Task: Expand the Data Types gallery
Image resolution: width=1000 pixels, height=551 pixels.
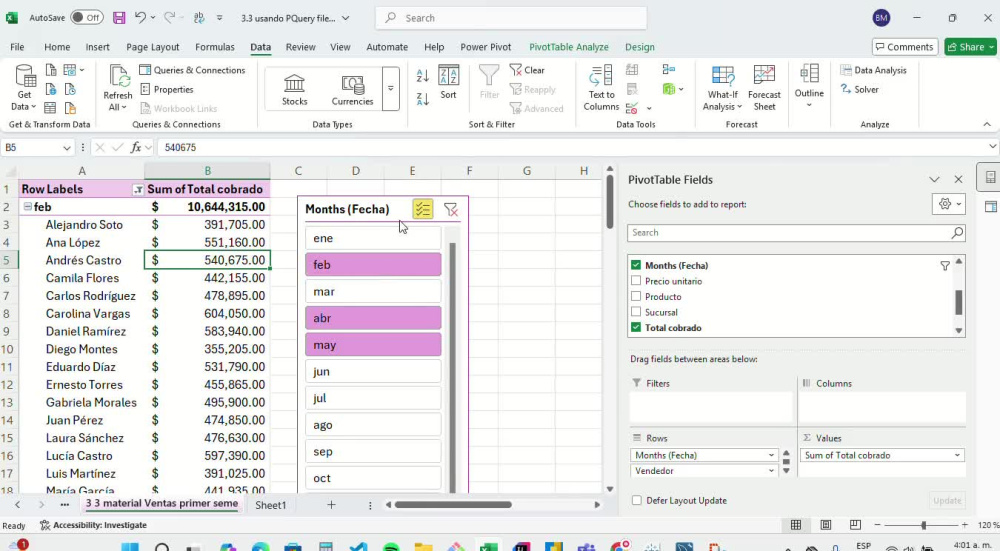Action: tap(390, 89)
